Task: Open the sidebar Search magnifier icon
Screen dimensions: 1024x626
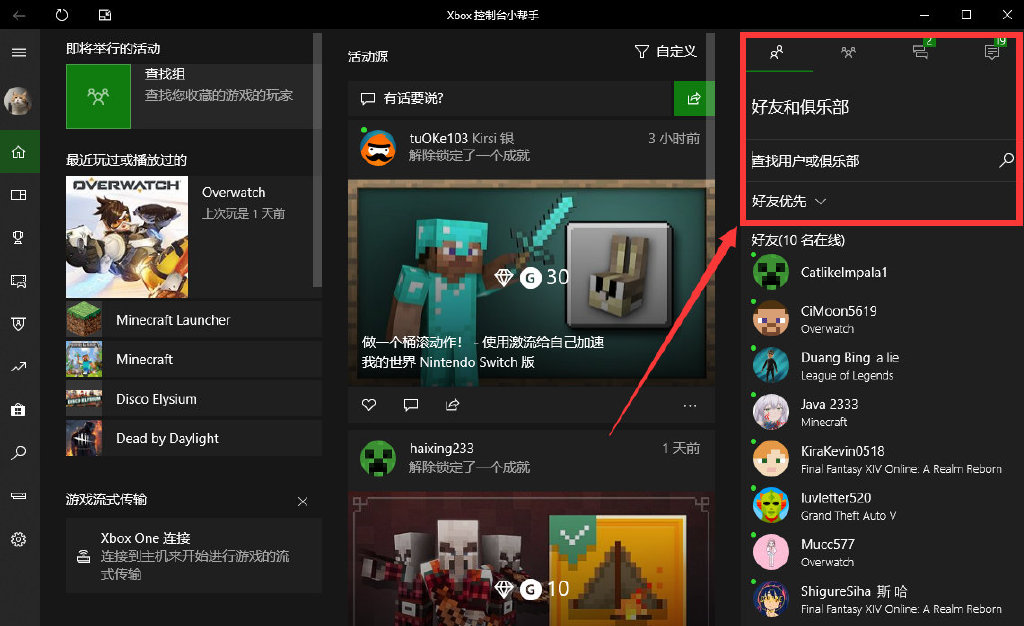Action: point(19,452)
